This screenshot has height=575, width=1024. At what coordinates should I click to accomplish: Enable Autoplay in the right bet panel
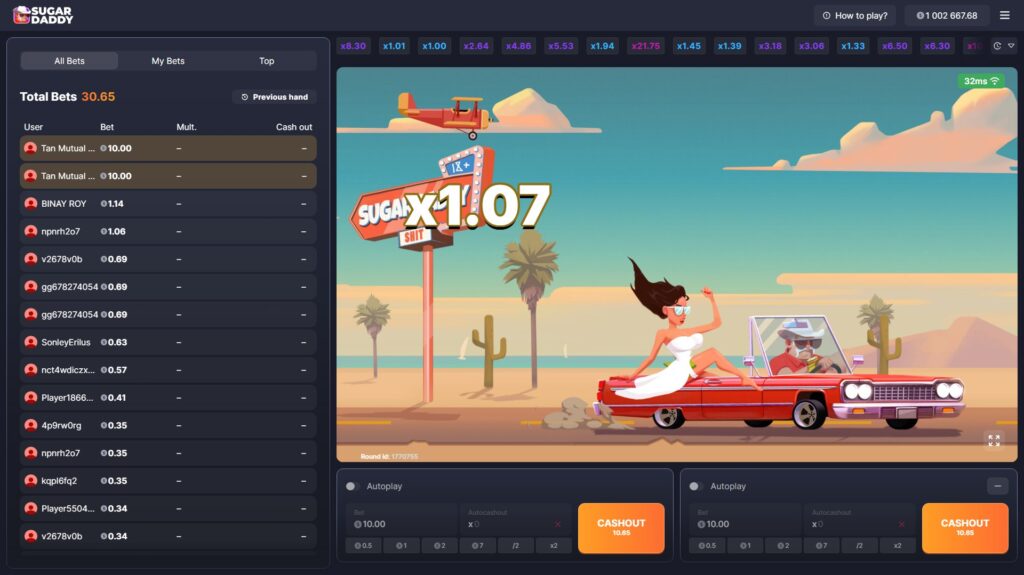coord(696,486)
